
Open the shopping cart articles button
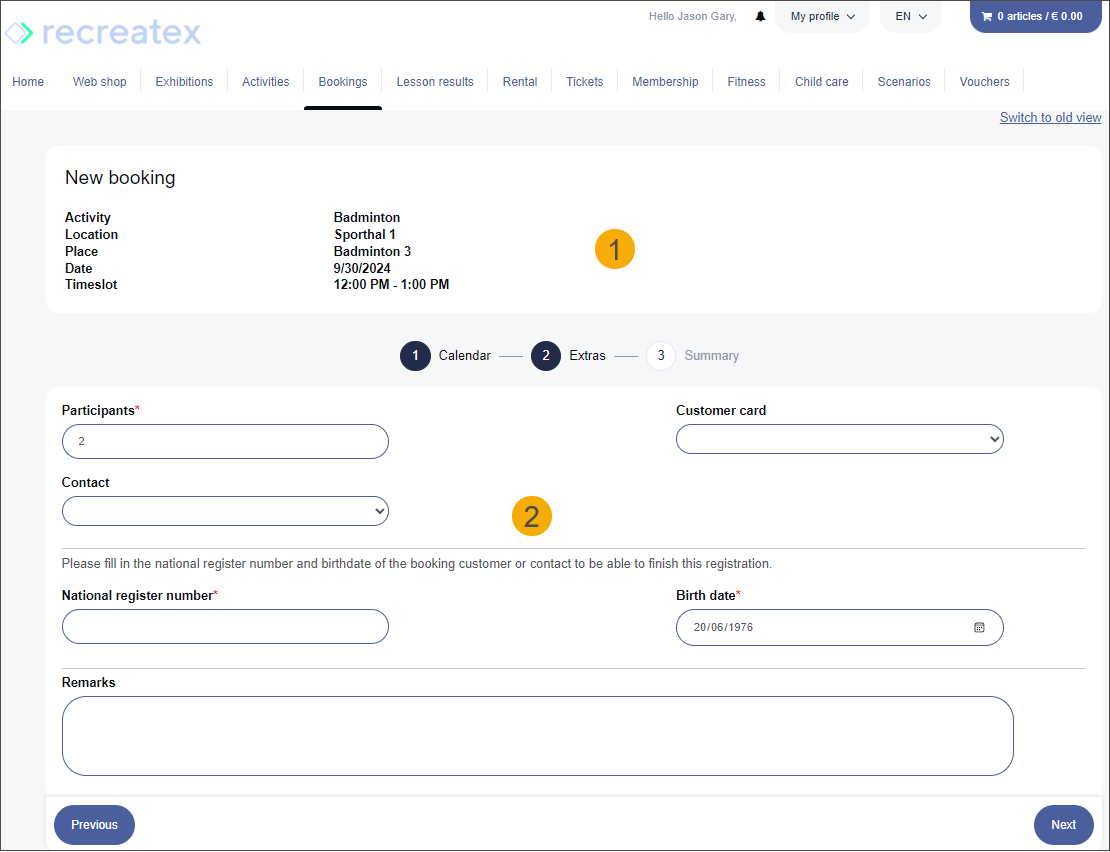(x=1035, y=17)
